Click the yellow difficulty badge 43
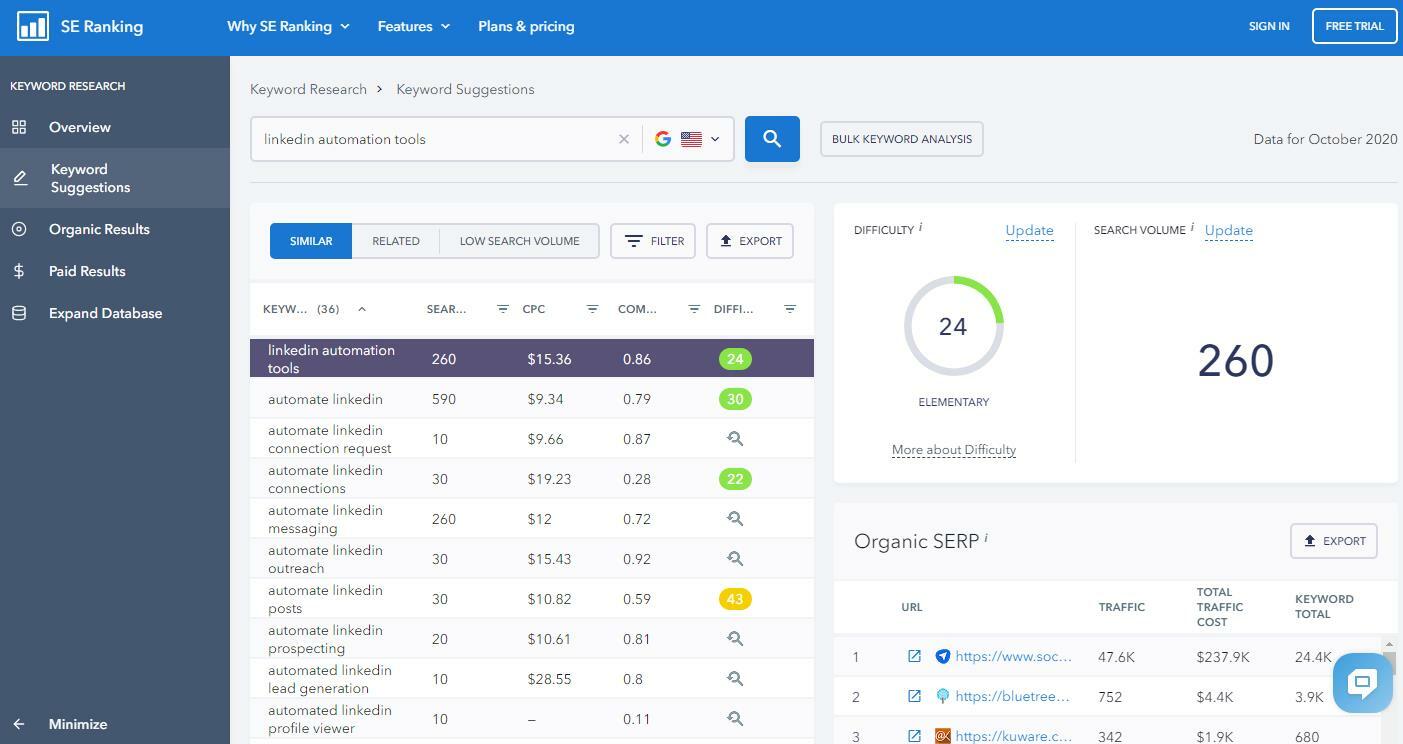 [735, 599]
